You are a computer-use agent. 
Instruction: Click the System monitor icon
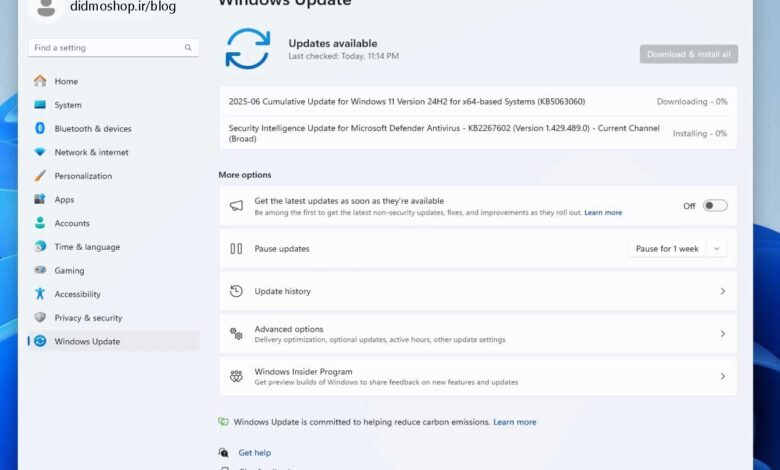pos(40,104)
